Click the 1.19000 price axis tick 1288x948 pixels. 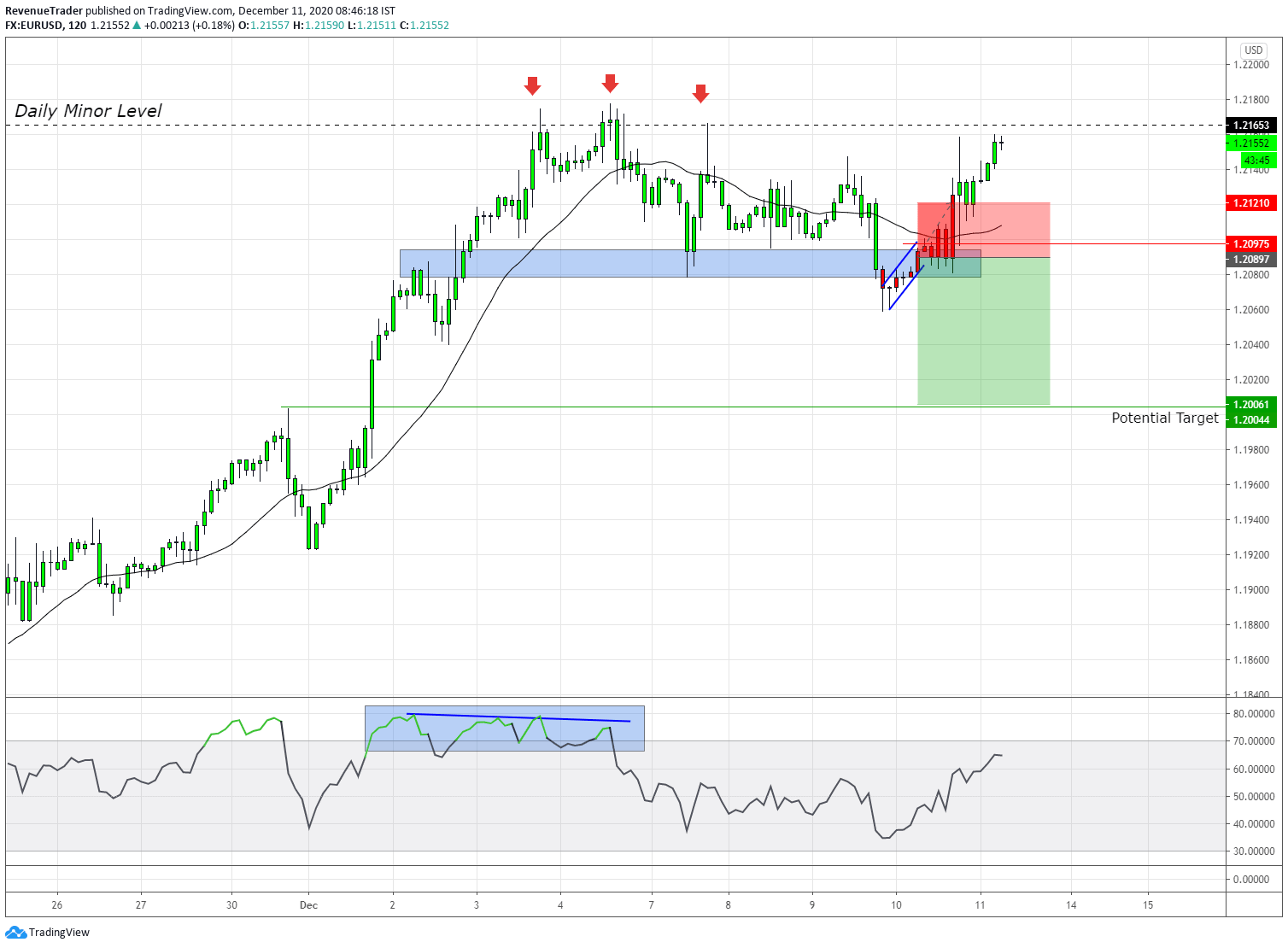(x=1251, y=590)
